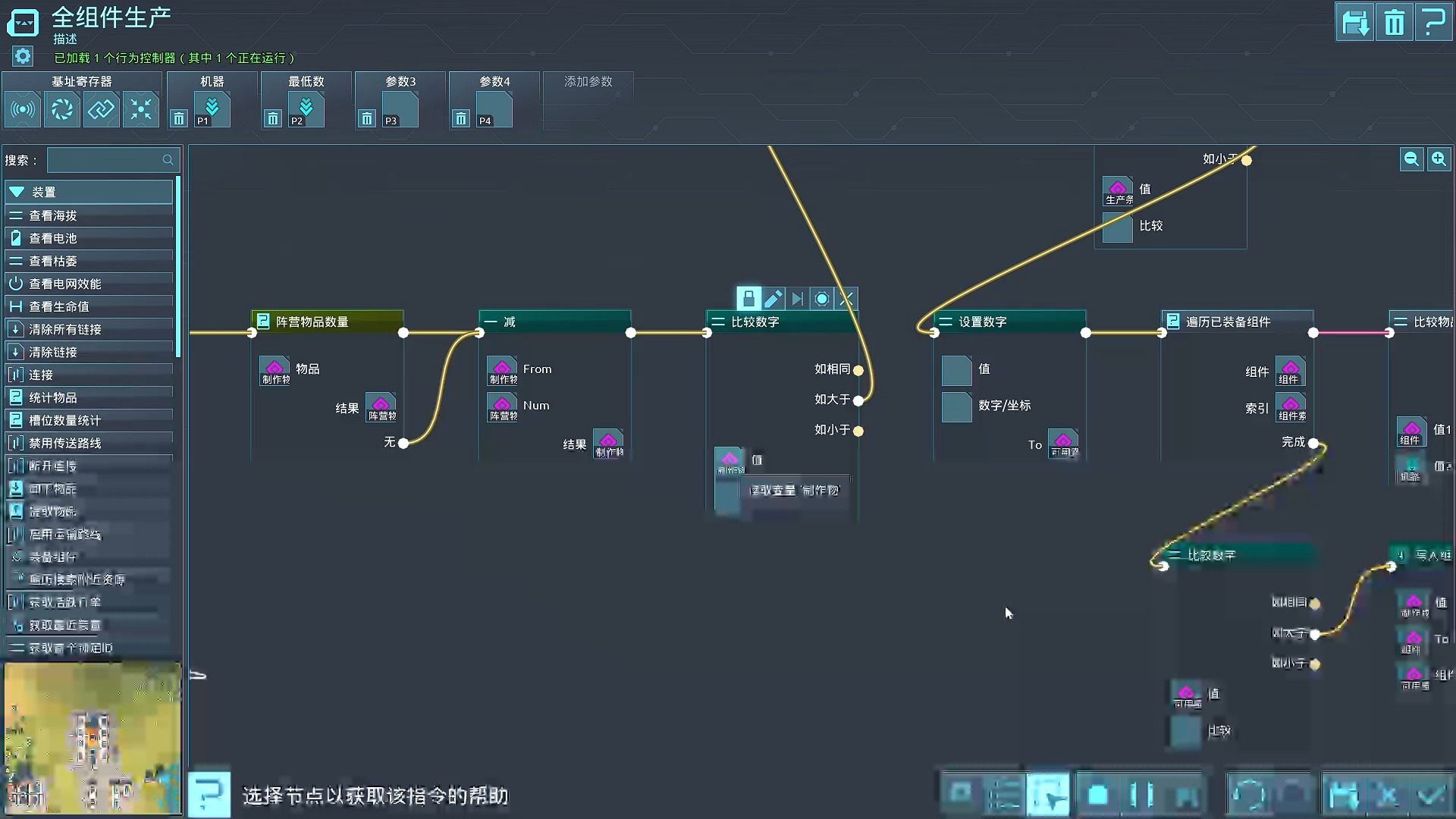Open the P2 slot under 最低数
This screenshot has width=1456, height=819.
(x=306, y=109)
